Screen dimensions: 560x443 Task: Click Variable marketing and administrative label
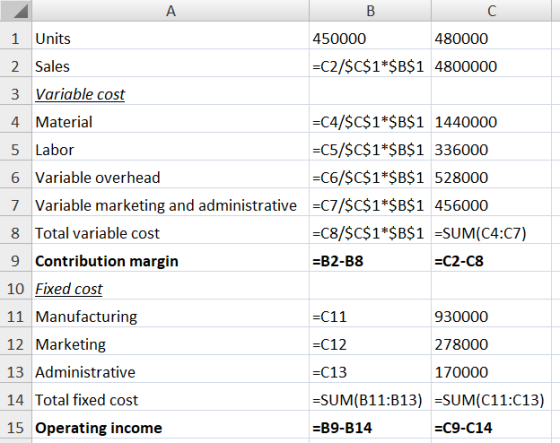166,205
